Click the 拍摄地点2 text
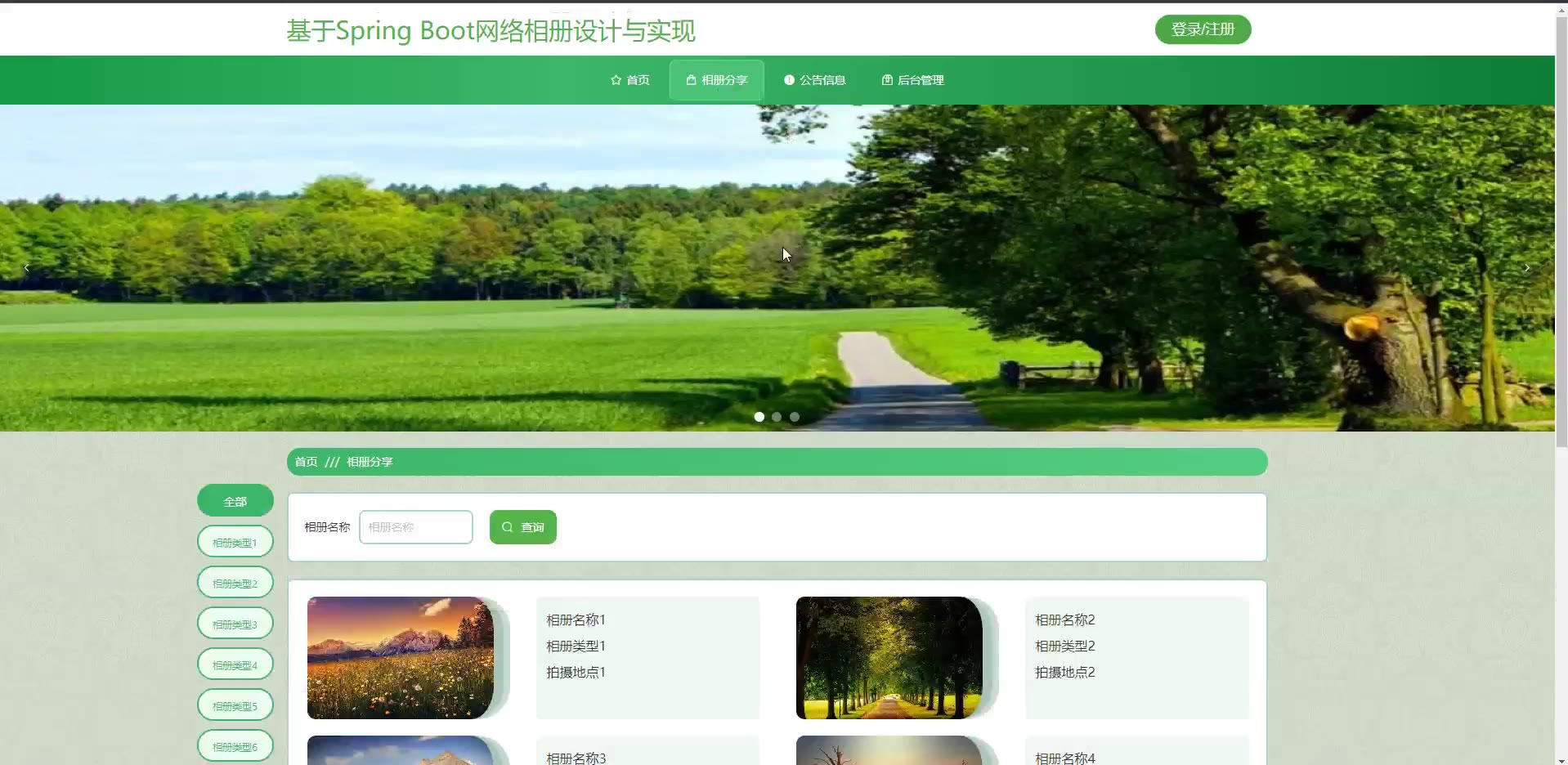Screen dimensions: 1568x765 pos(1065,672)
